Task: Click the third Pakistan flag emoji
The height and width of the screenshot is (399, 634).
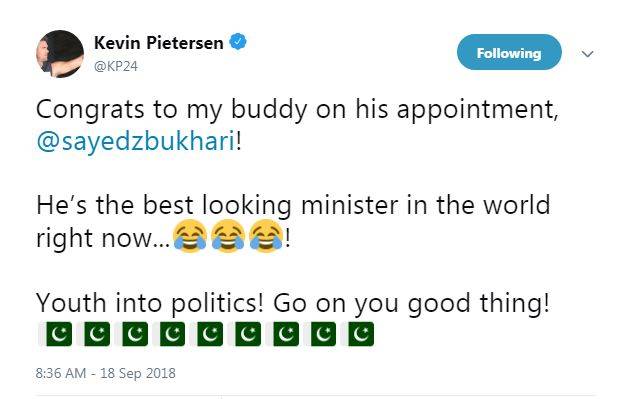Action: (x=135, y=334)
